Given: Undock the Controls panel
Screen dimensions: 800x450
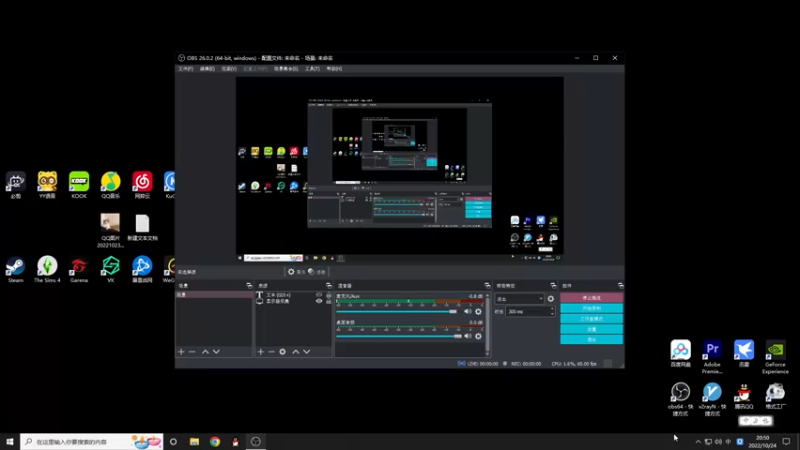Looking at the screenshot, I should coord(620,286).
